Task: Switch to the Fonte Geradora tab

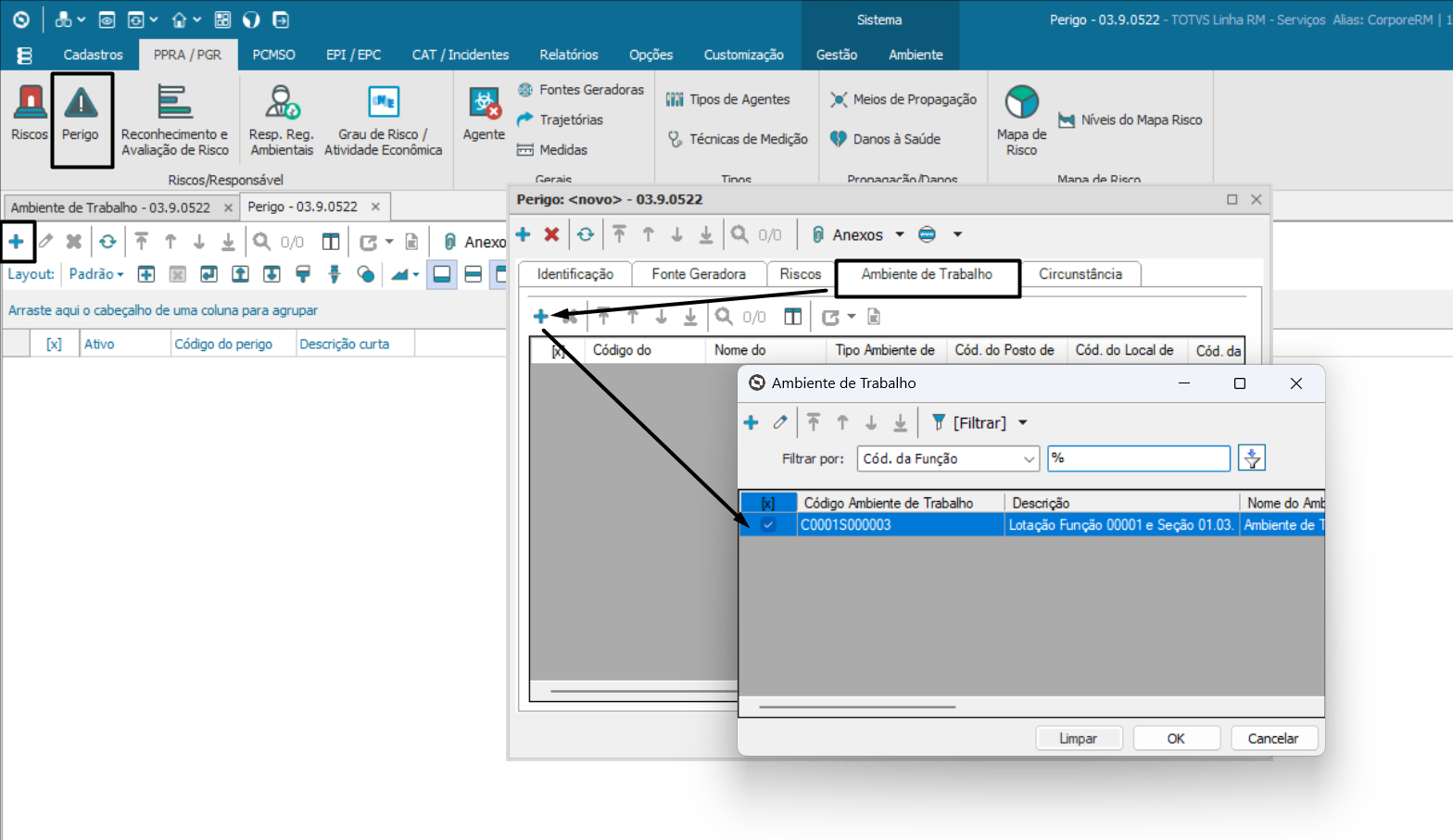Action: pos(698,274)
